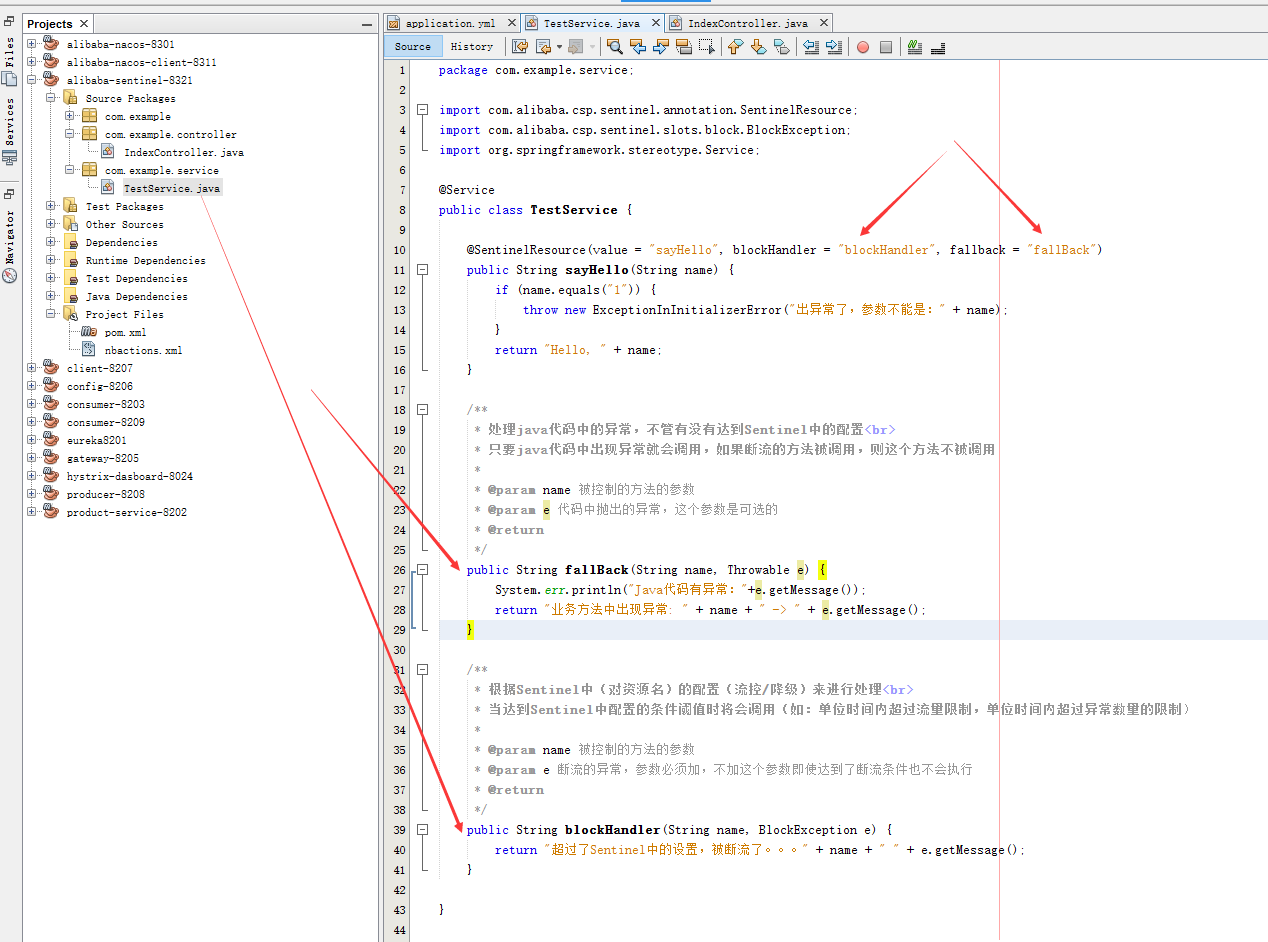Open the Files side panel

[10, 61]
